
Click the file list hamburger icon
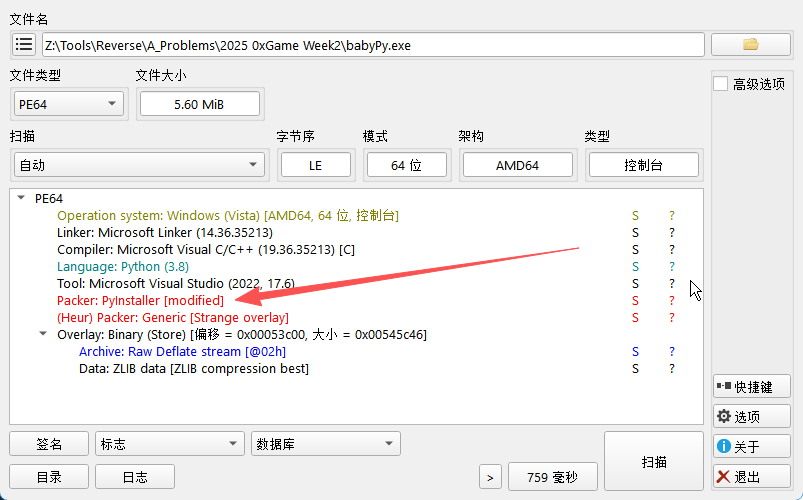[24, 45]
